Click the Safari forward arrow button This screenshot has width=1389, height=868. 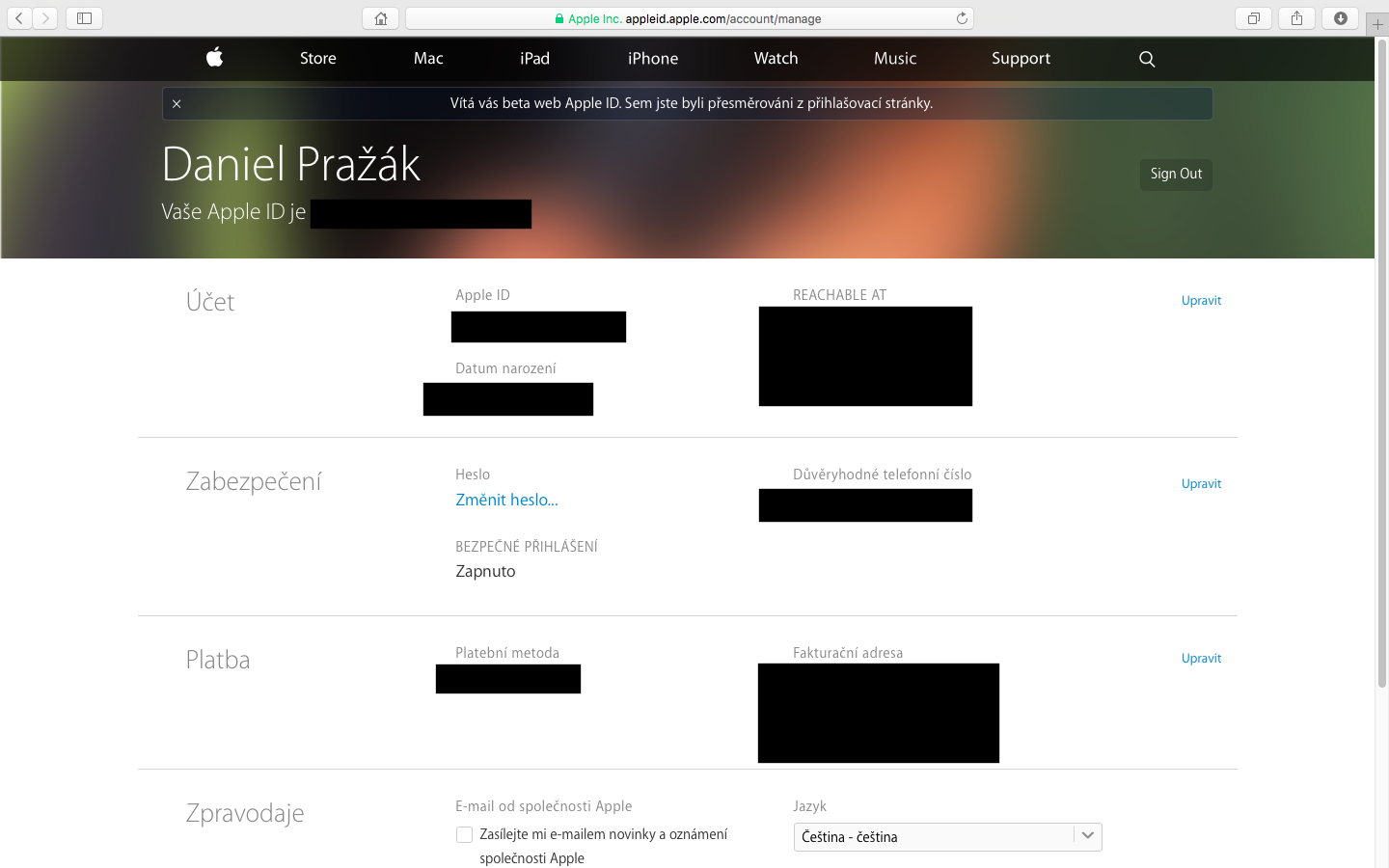click(45, 18)
